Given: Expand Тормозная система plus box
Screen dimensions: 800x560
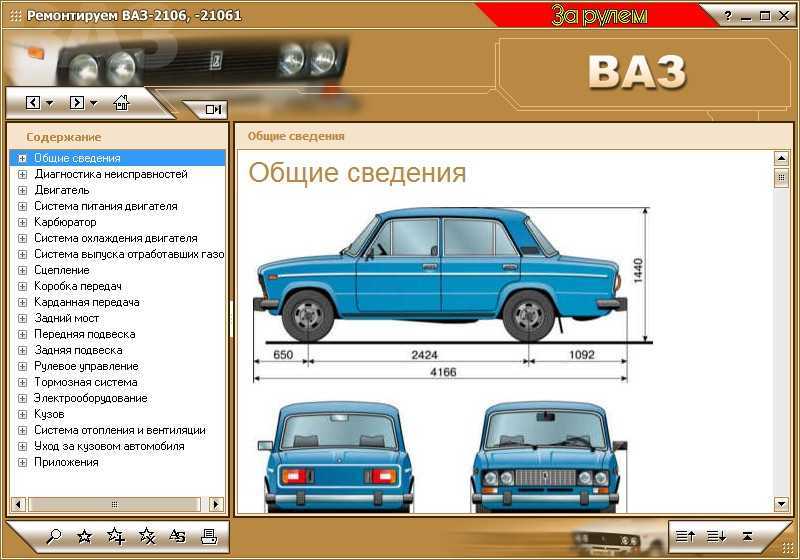Looking at the screenshot, I should (22, 383).
